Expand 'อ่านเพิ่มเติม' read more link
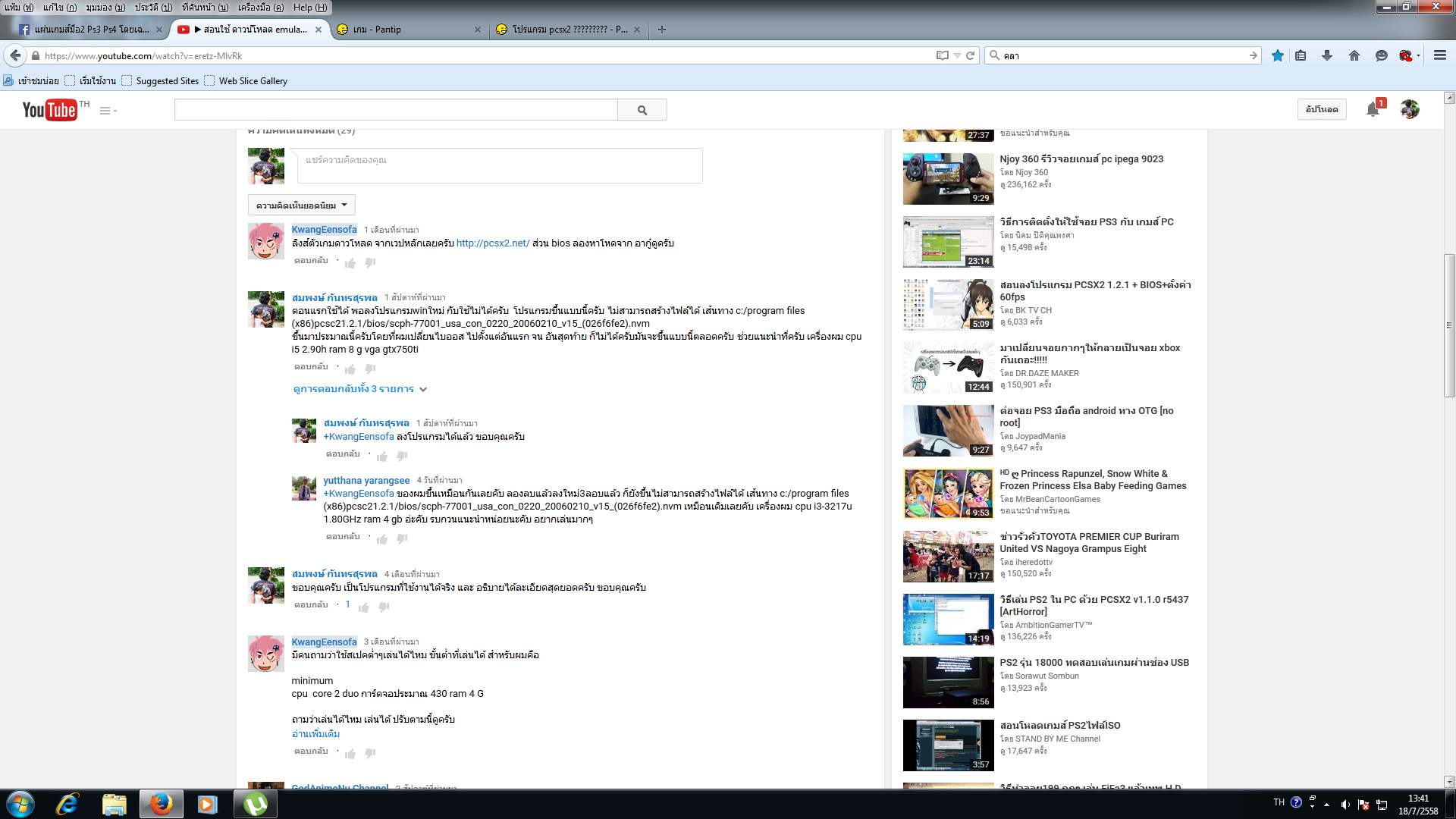Screen dimensions: 1456x819 pyautogui.click(x=315, y=734)
